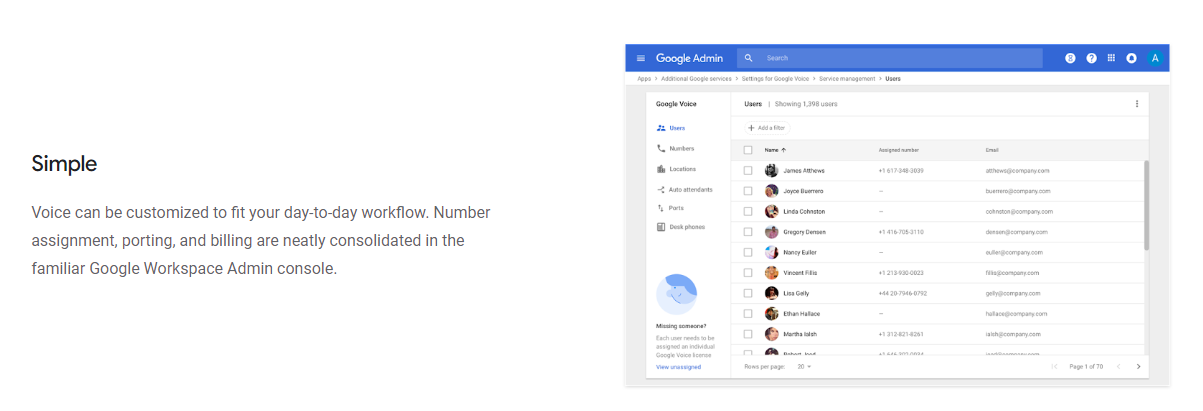Select Auto attendants in sidebar
Image resolution: width=1203 pixels, height=411 pixels.
[691, 189]
